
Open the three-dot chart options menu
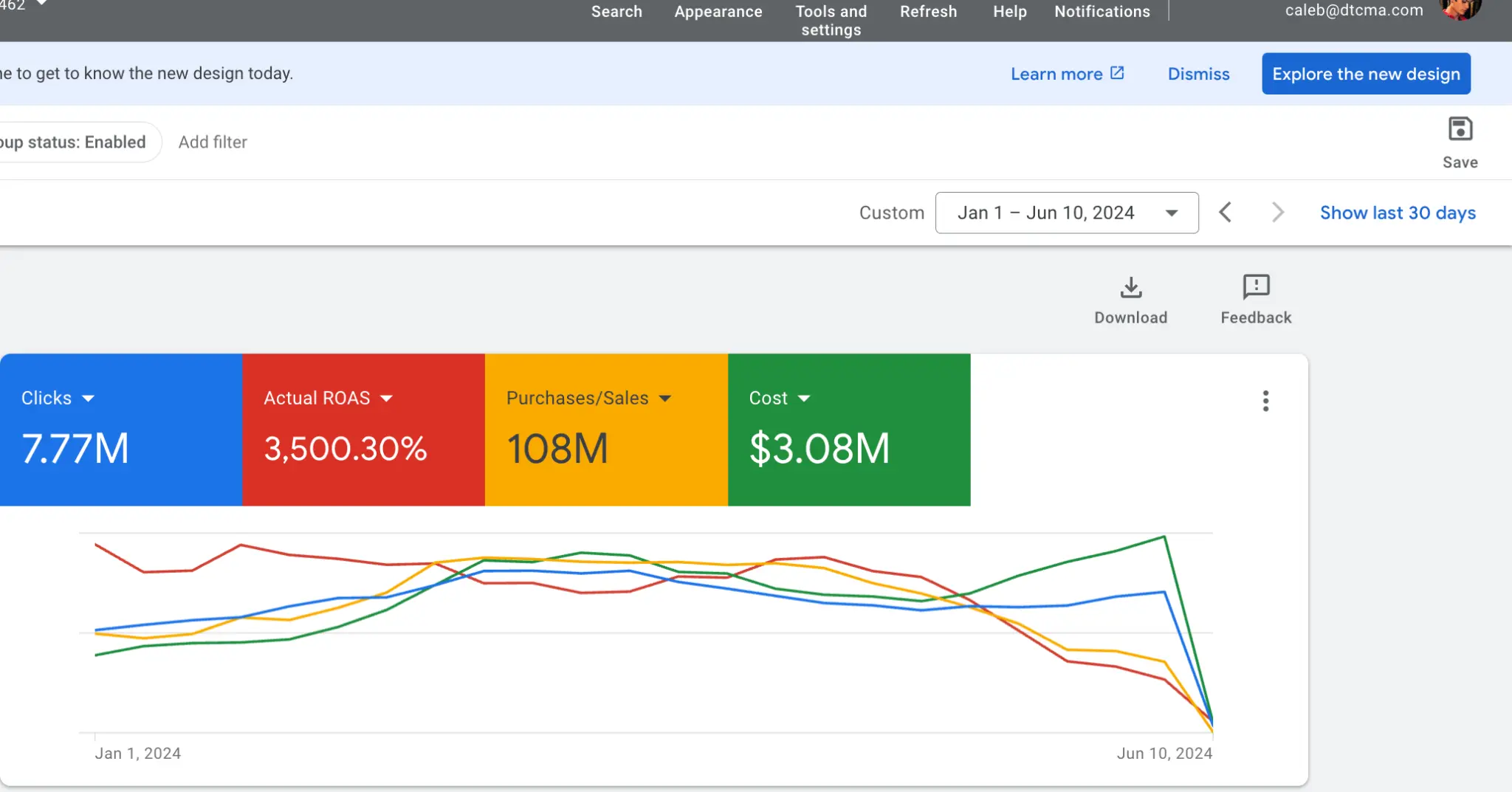click(1265, 401)
